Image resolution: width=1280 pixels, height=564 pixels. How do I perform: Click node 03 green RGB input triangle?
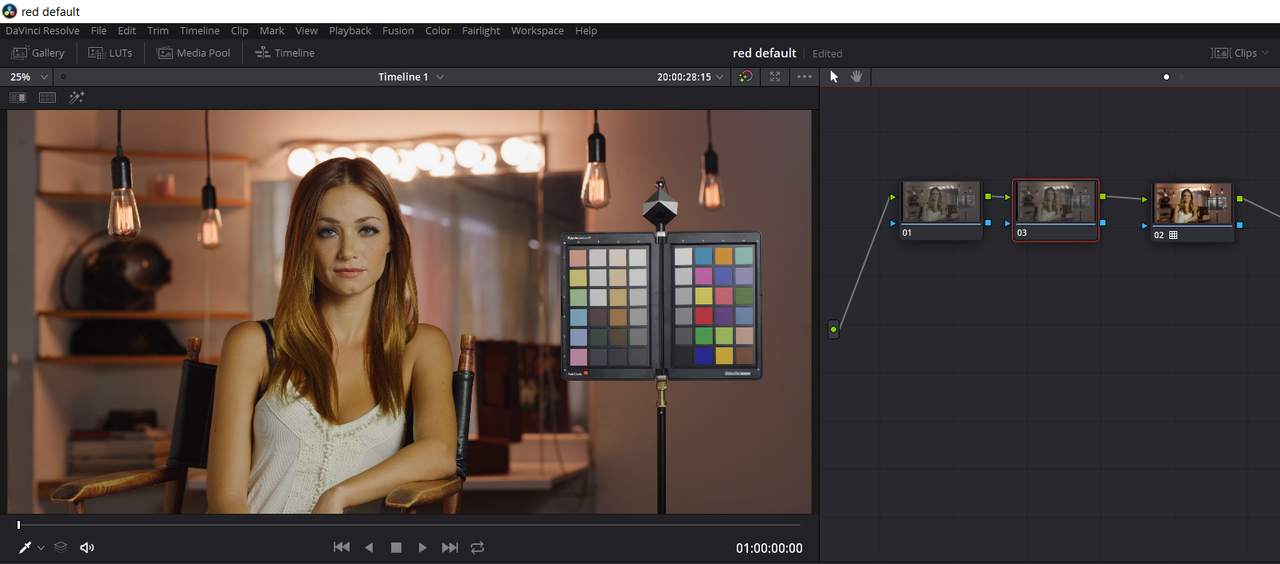coord(1008,197)
